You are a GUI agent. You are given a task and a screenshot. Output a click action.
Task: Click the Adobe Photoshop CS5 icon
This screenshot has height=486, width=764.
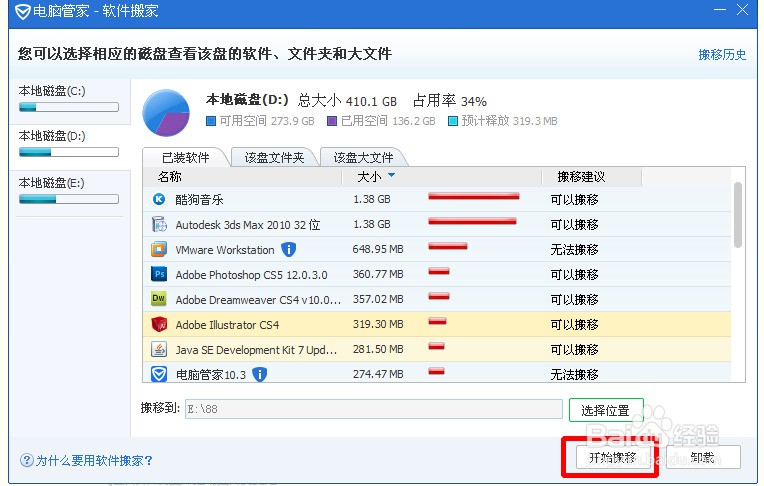pos(158,274)
